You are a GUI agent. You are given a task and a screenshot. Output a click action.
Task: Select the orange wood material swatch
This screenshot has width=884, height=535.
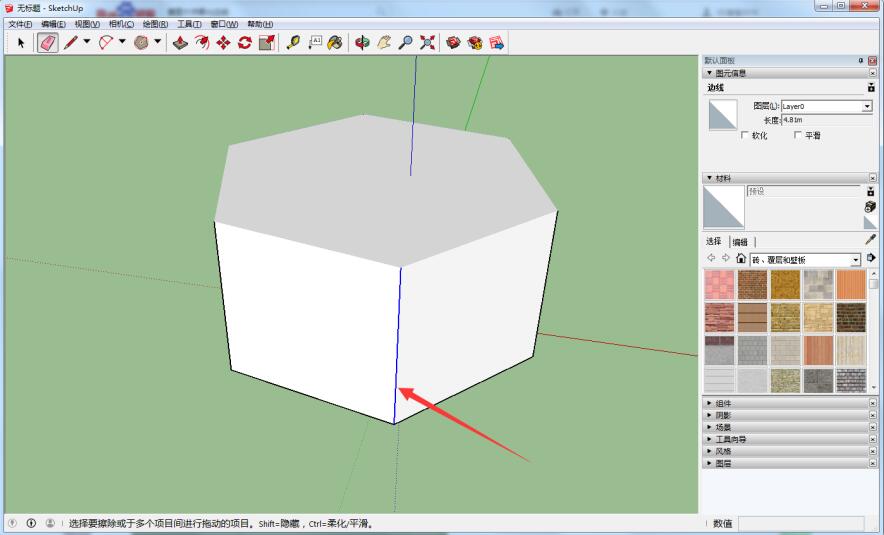[850, 285]
